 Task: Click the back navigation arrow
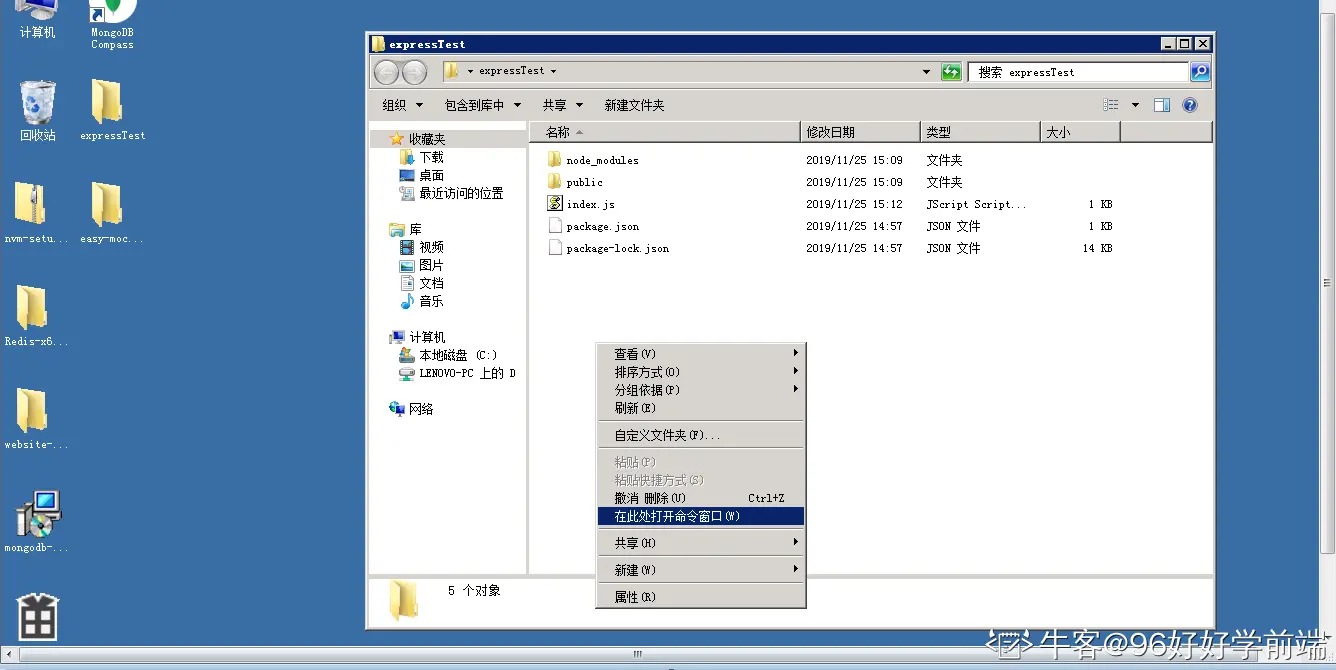386,71
